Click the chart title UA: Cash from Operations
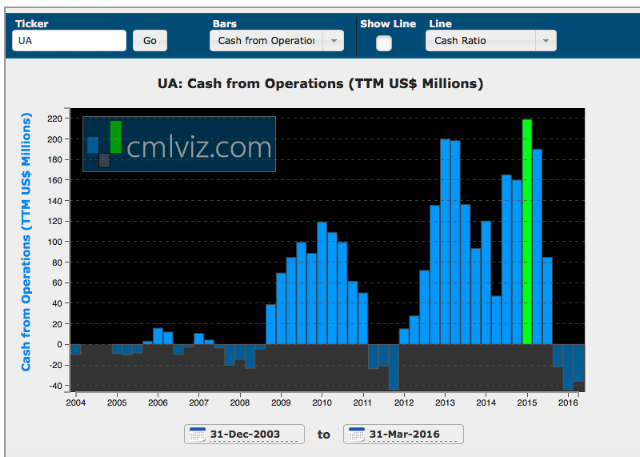 [x=320, y=84]
